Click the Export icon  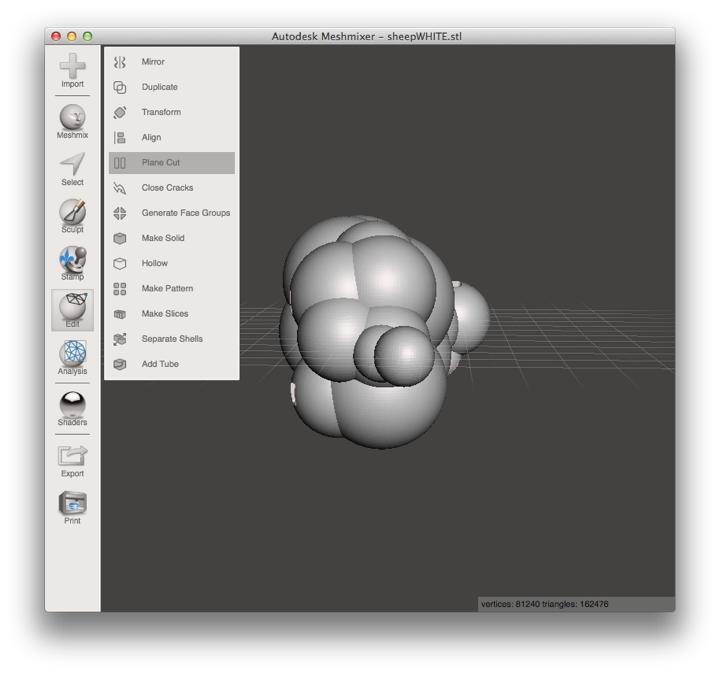pos(72,459)
